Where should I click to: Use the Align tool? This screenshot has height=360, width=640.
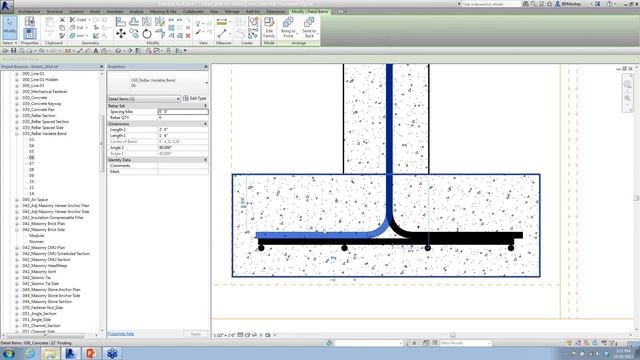[121, 21]
